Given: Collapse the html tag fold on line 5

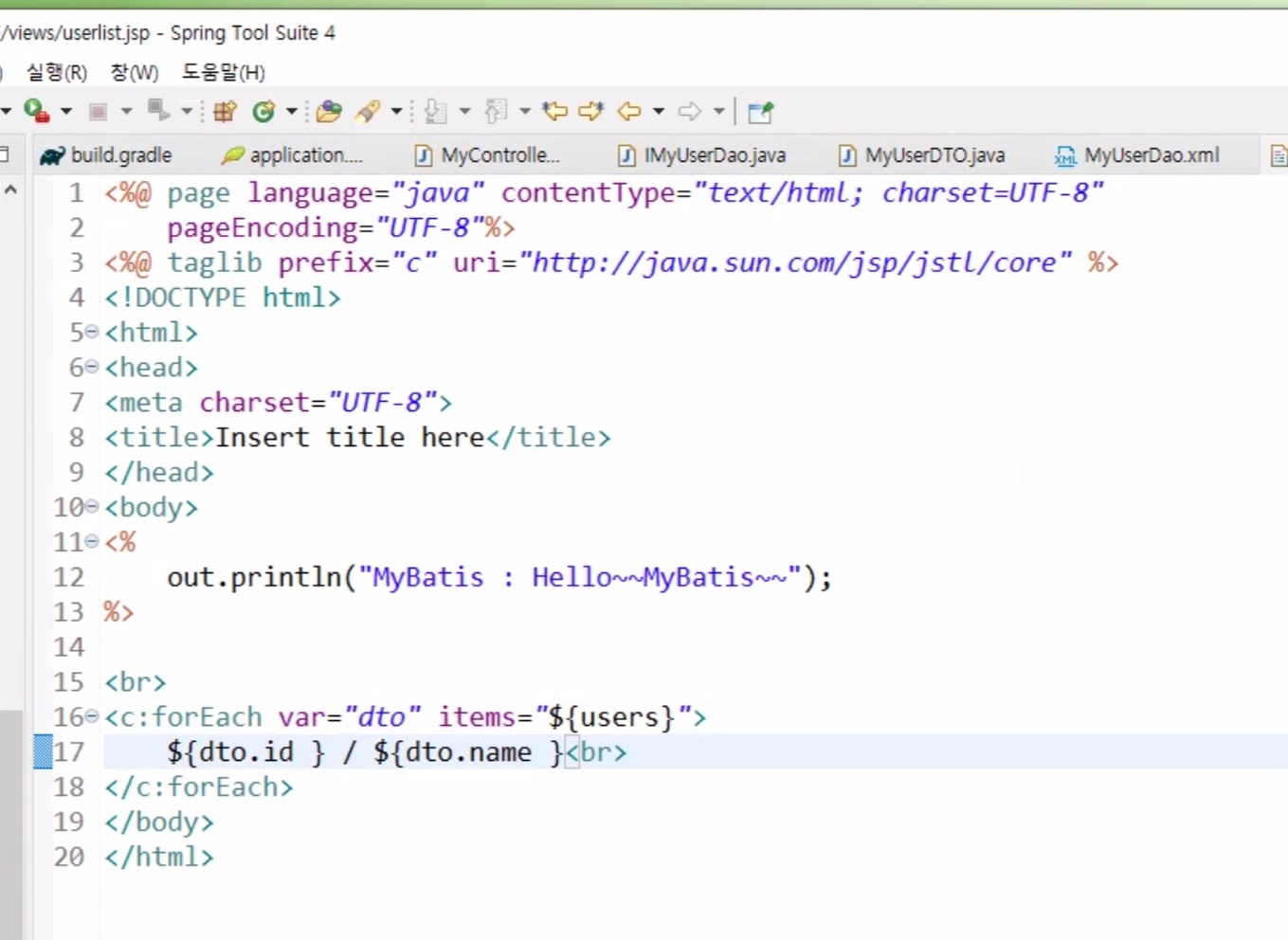Looking at the screenshot, I should click(92, 332).
